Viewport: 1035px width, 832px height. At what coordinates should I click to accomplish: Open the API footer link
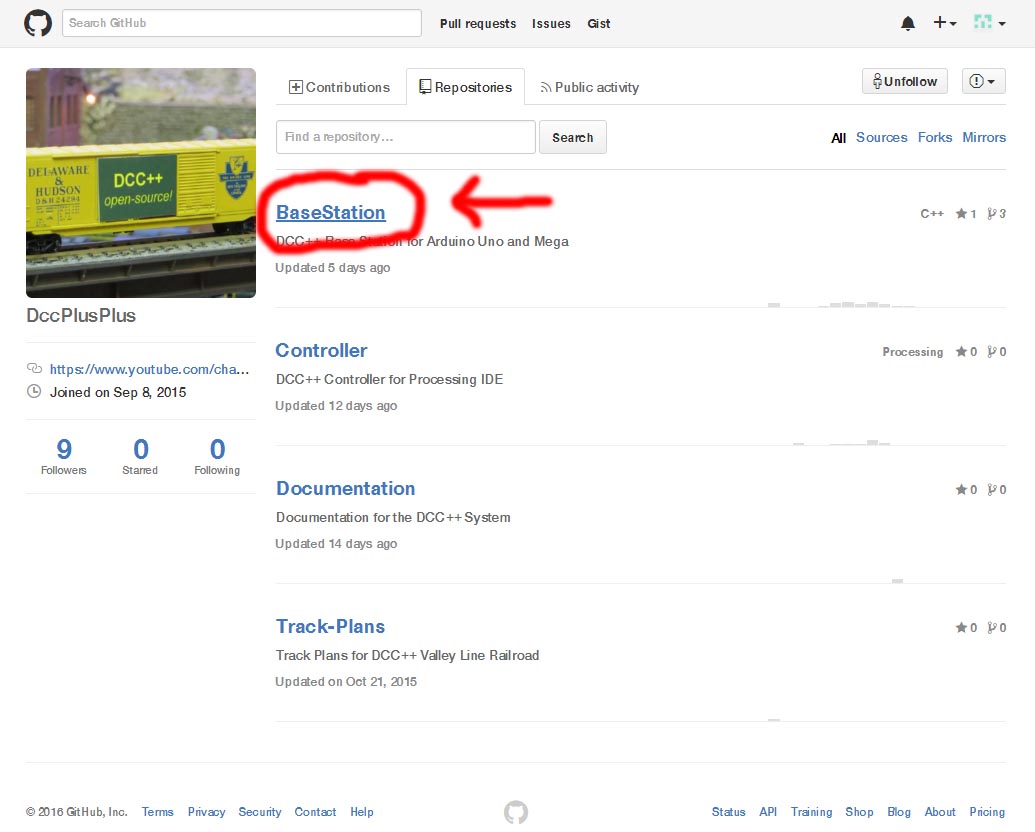768,812
